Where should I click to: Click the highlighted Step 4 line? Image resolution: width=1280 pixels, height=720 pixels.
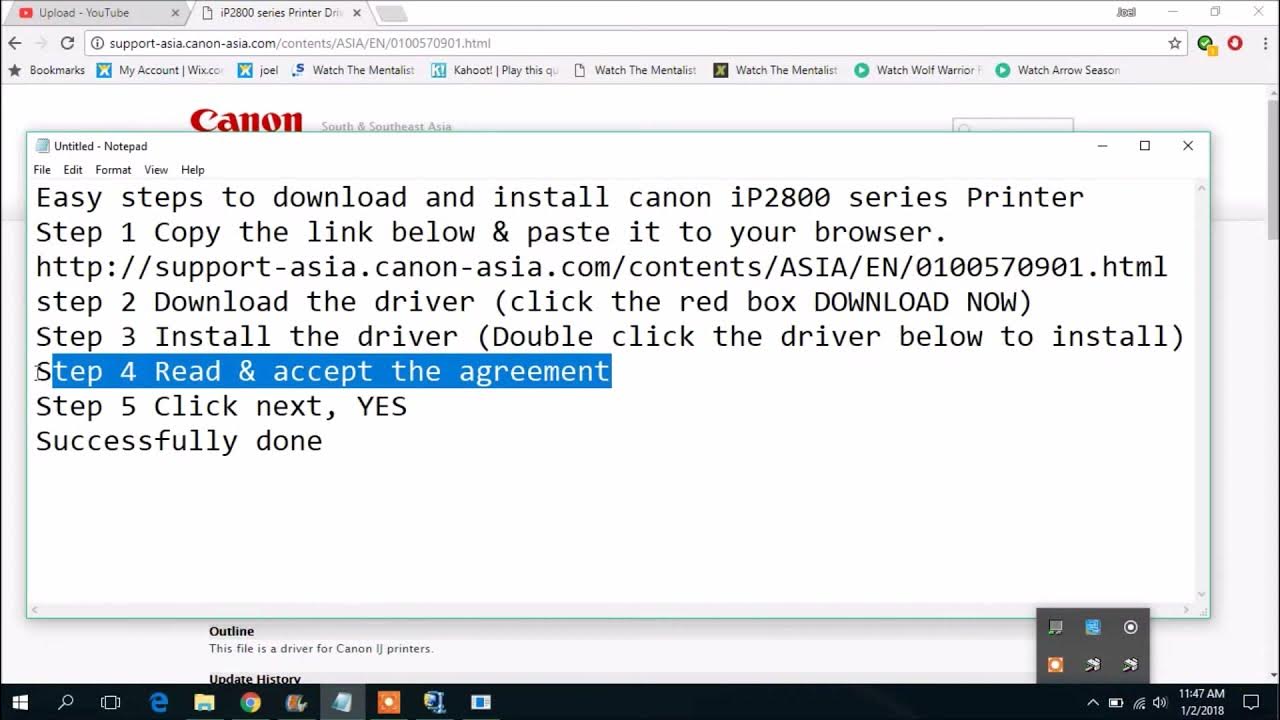click(x=323, y=371)
